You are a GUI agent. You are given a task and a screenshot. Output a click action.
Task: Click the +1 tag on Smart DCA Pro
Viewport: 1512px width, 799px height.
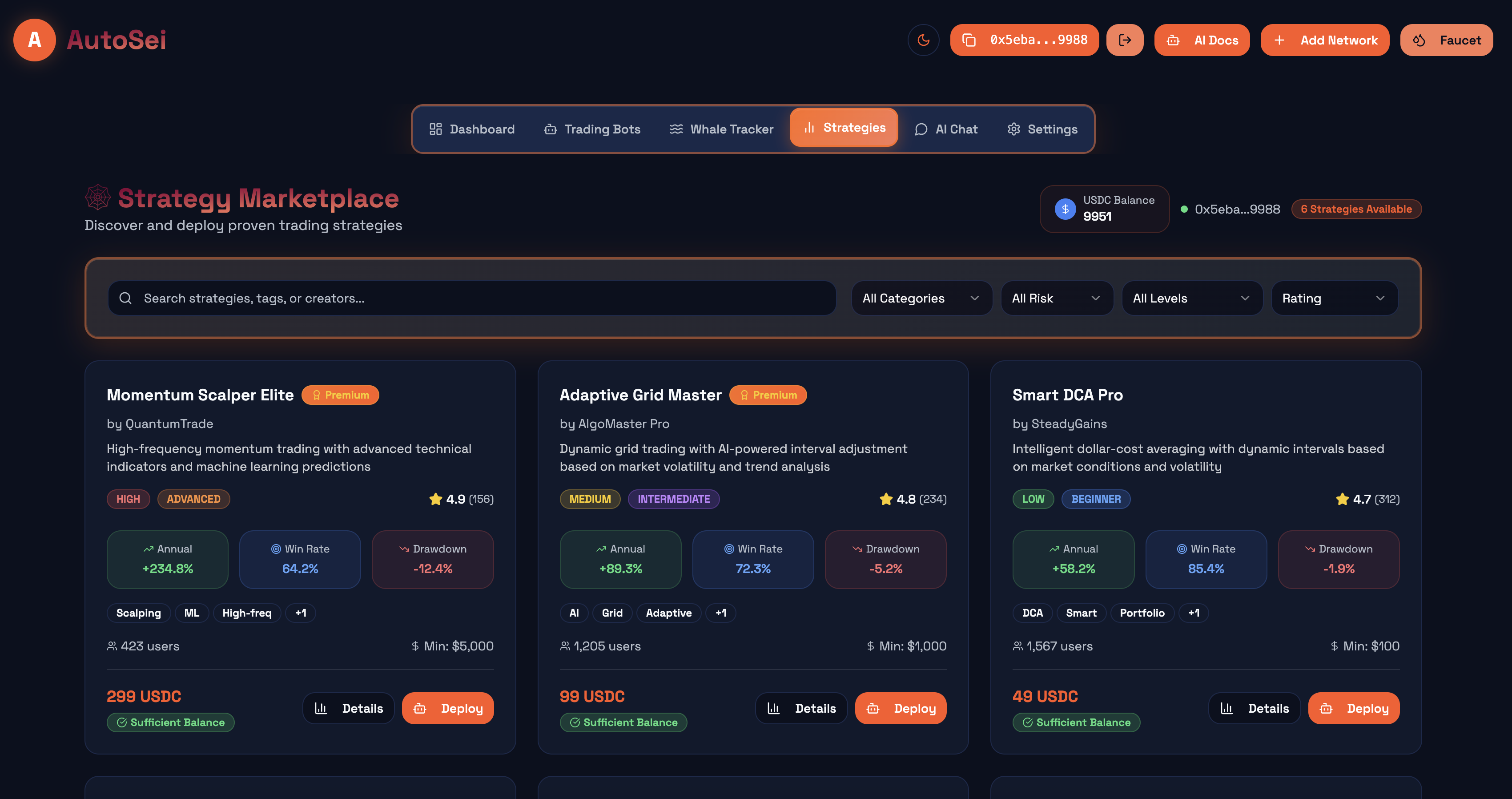pyautogui.click(x=1193, y=613)
